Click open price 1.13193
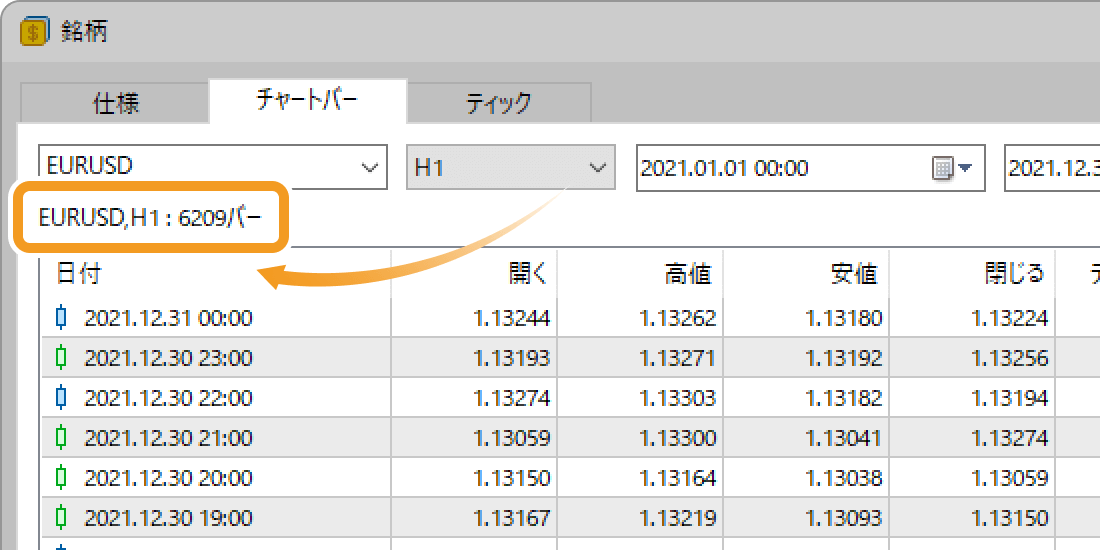This screenshot has height=550, width=1100. 511,359
